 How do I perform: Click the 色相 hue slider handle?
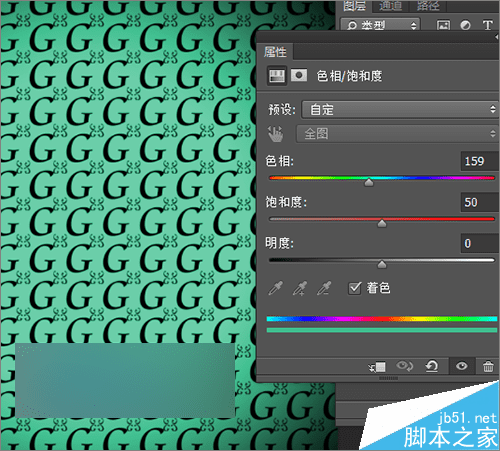point(369,183)
